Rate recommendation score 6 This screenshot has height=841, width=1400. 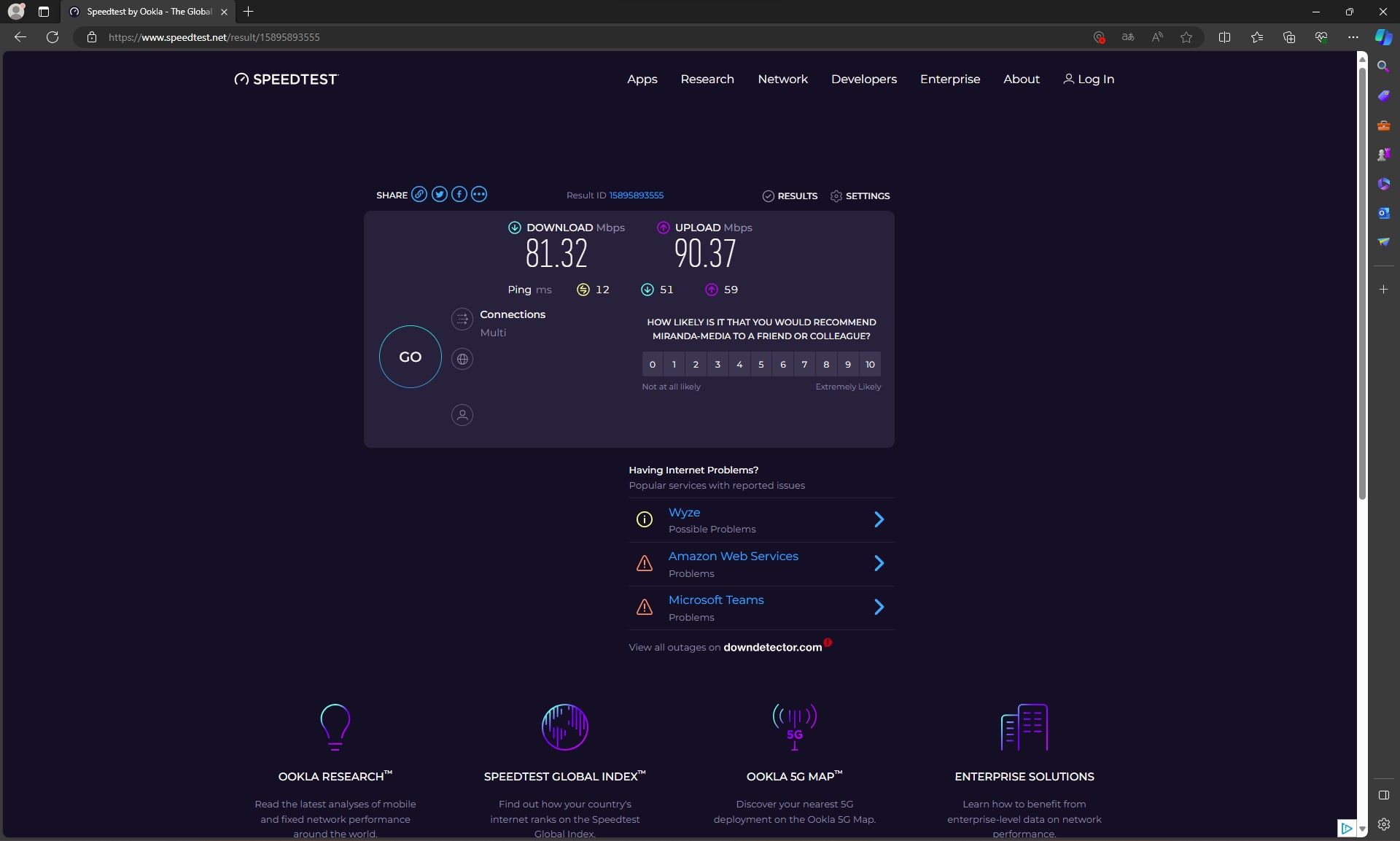coord(783,364)
